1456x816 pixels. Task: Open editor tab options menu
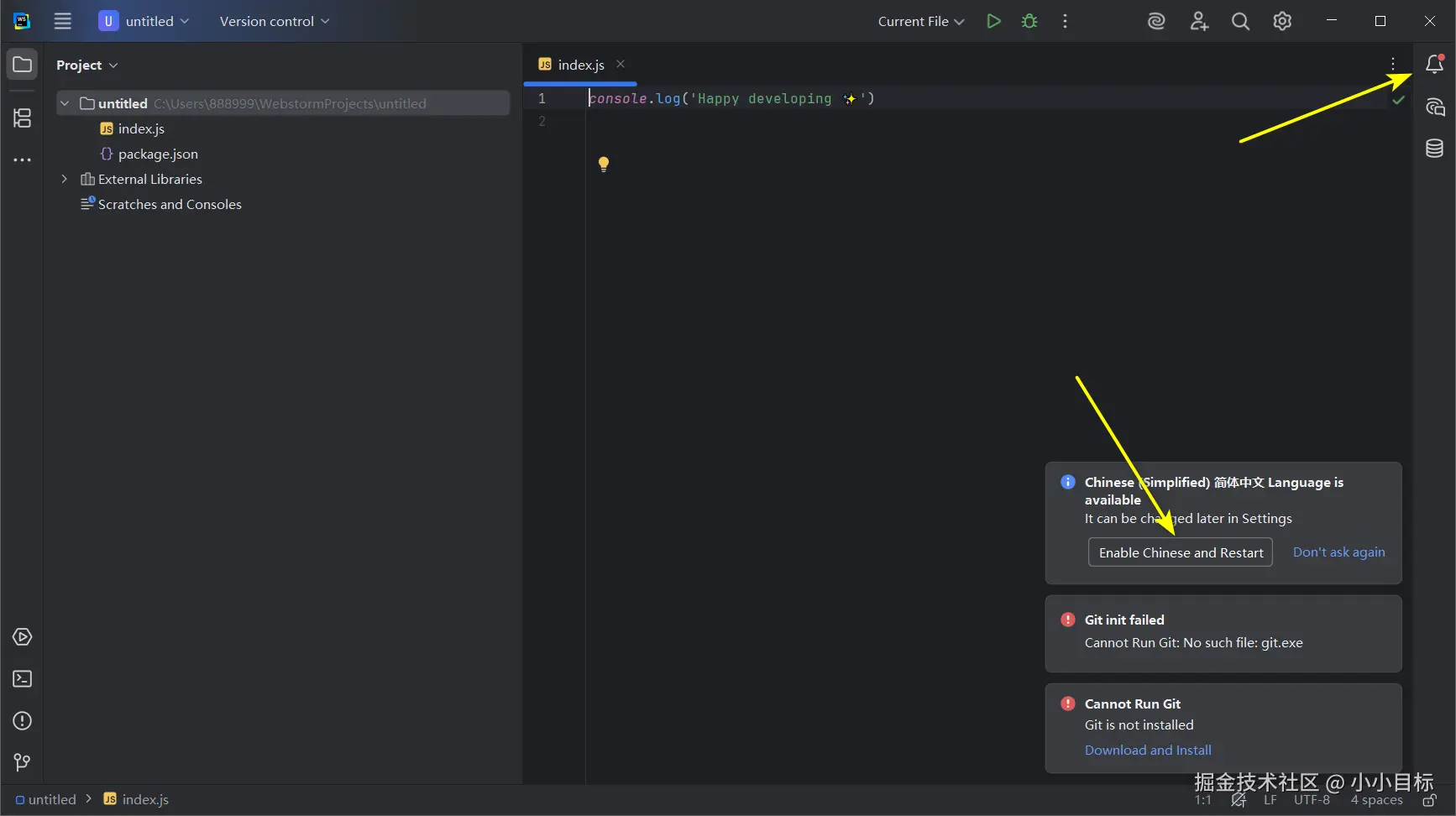point(1393,64)
